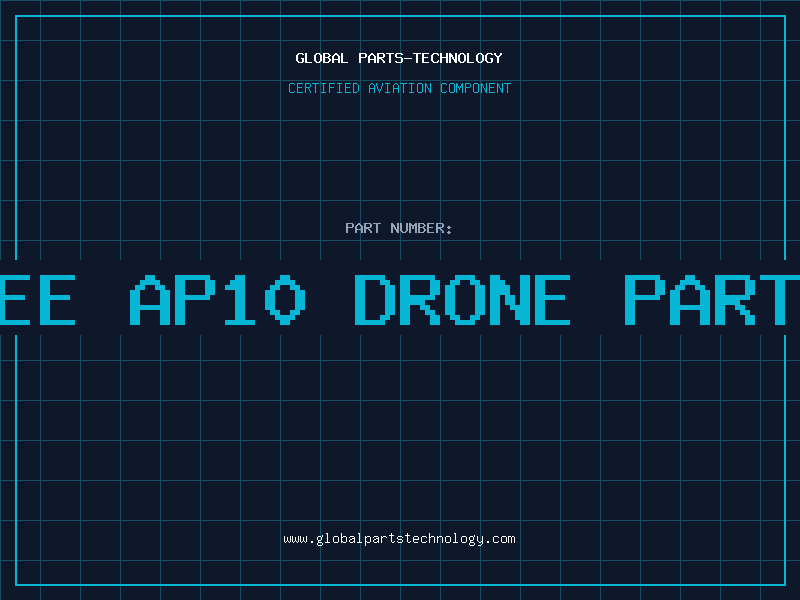
Task: Click the clipped EE letters at left
Action: point(38,300)
